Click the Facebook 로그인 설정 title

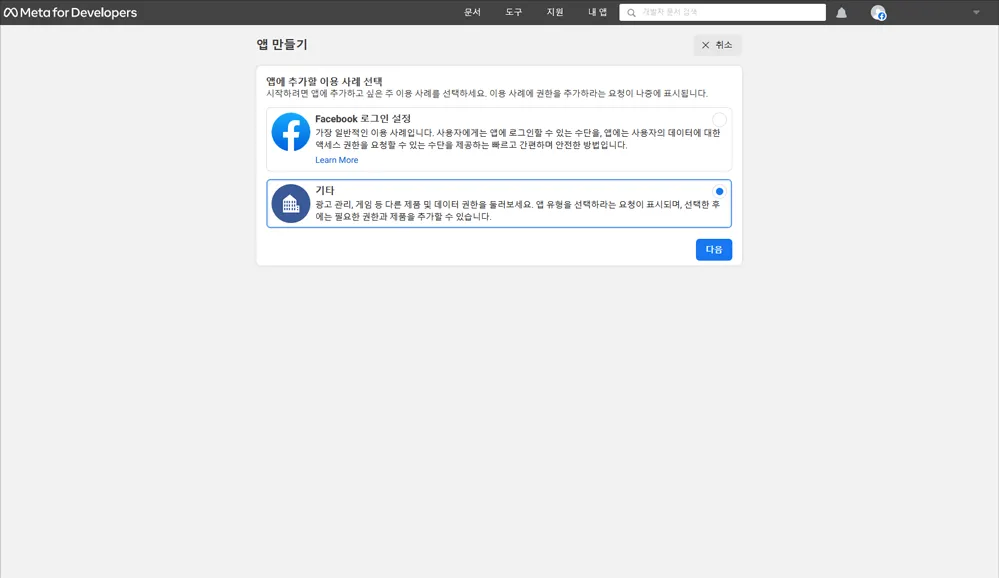(x=363, y=119)
